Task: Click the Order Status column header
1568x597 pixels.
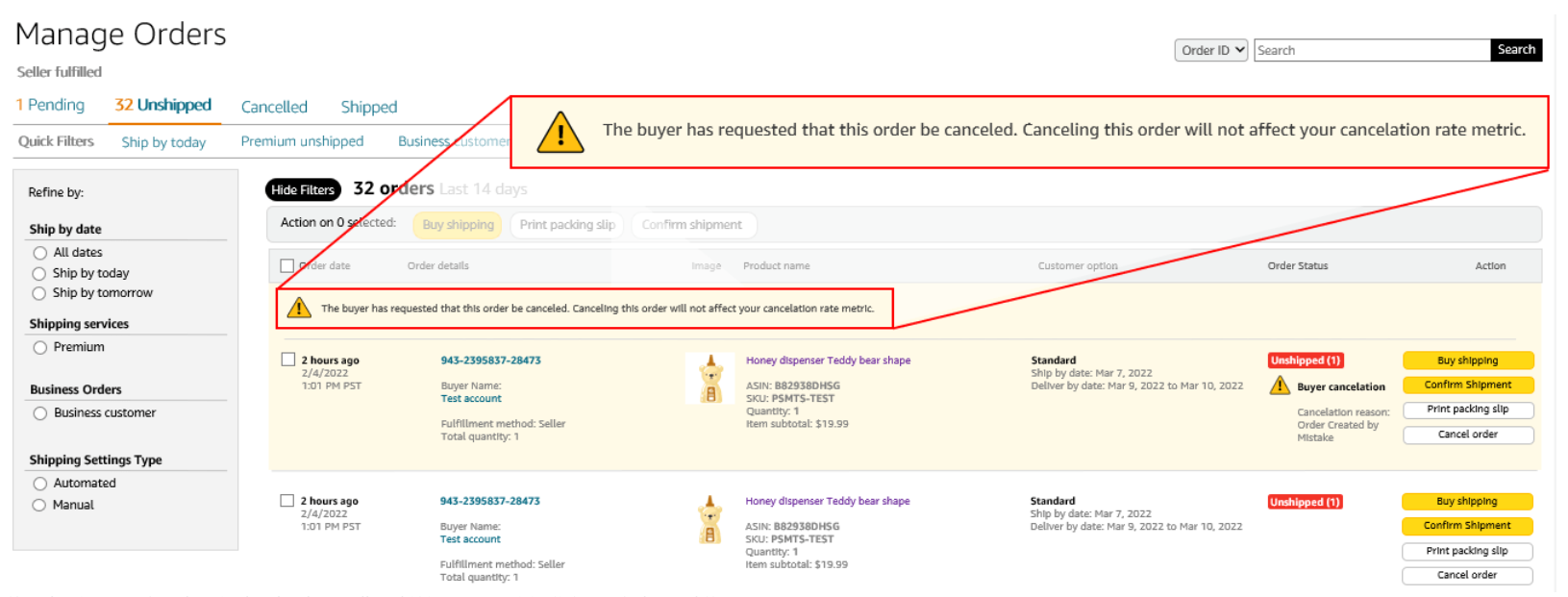Action: tap(1297, 266)
